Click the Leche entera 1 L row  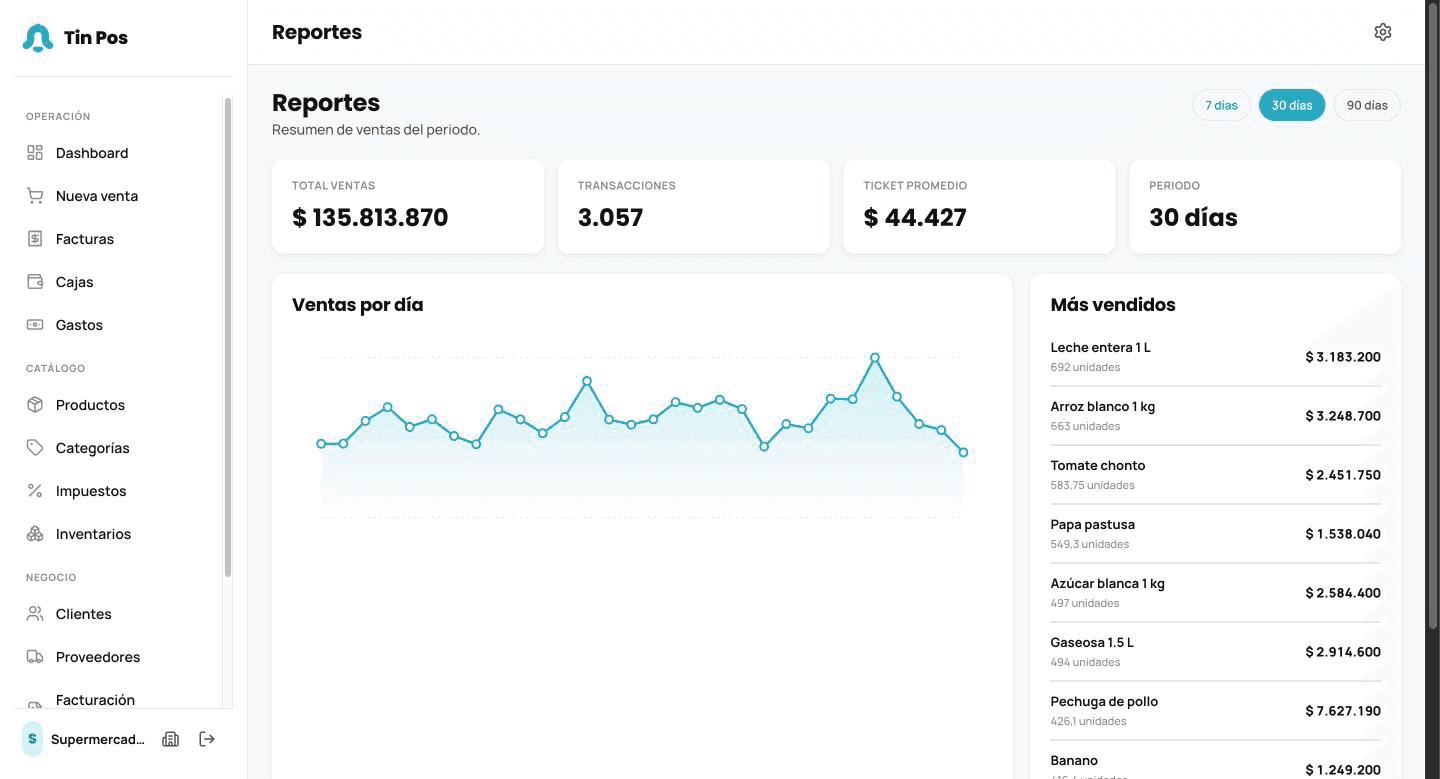coord(1215,357)
